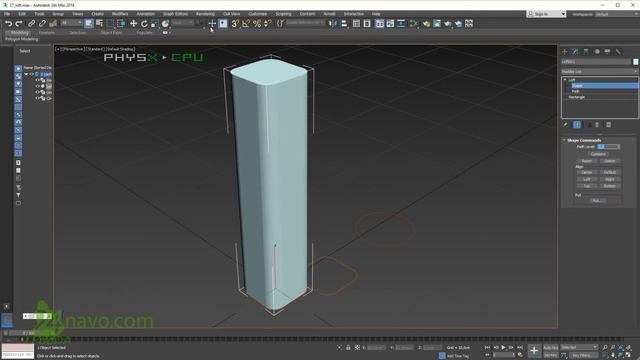Toggle Selection Lock padlock icon

click(x=348, y=348)
